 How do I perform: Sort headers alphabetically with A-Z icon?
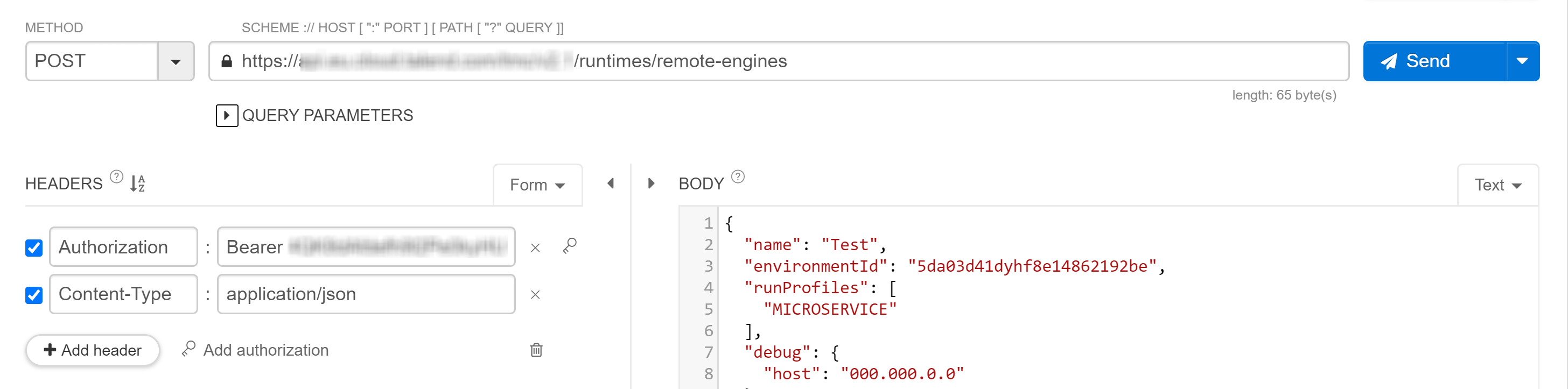point(137,183)
